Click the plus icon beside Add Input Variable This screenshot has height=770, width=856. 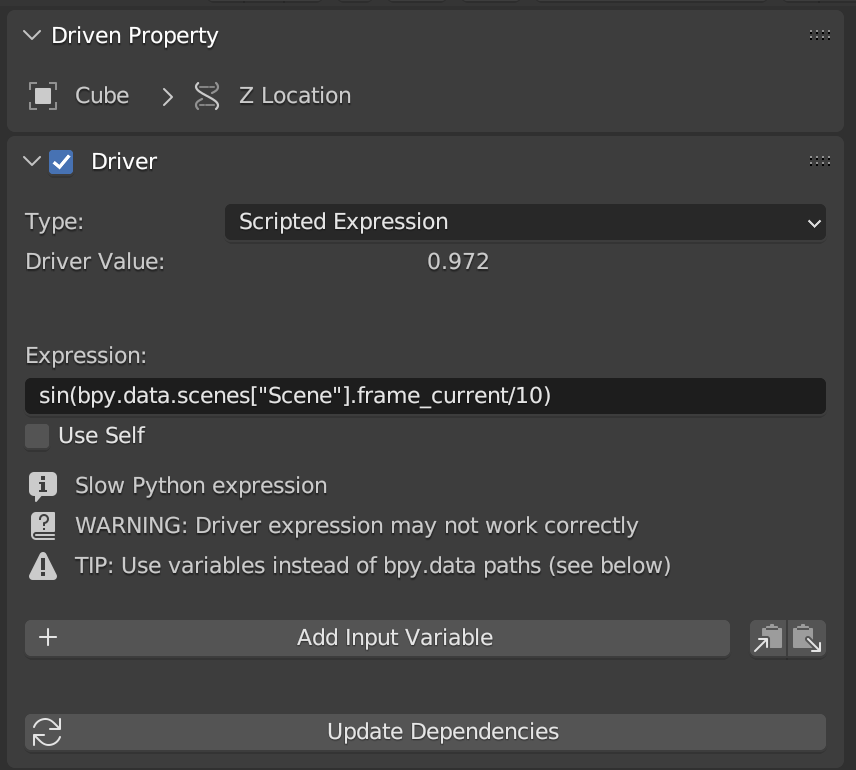pos(47,638)
